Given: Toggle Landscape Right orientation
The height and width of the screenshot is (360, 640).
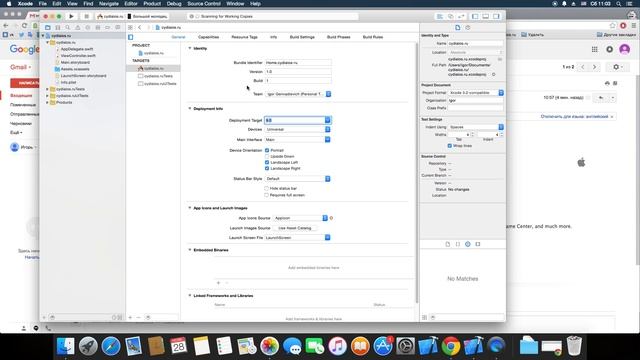Looking at the screenshot, I should pos(267,168).
